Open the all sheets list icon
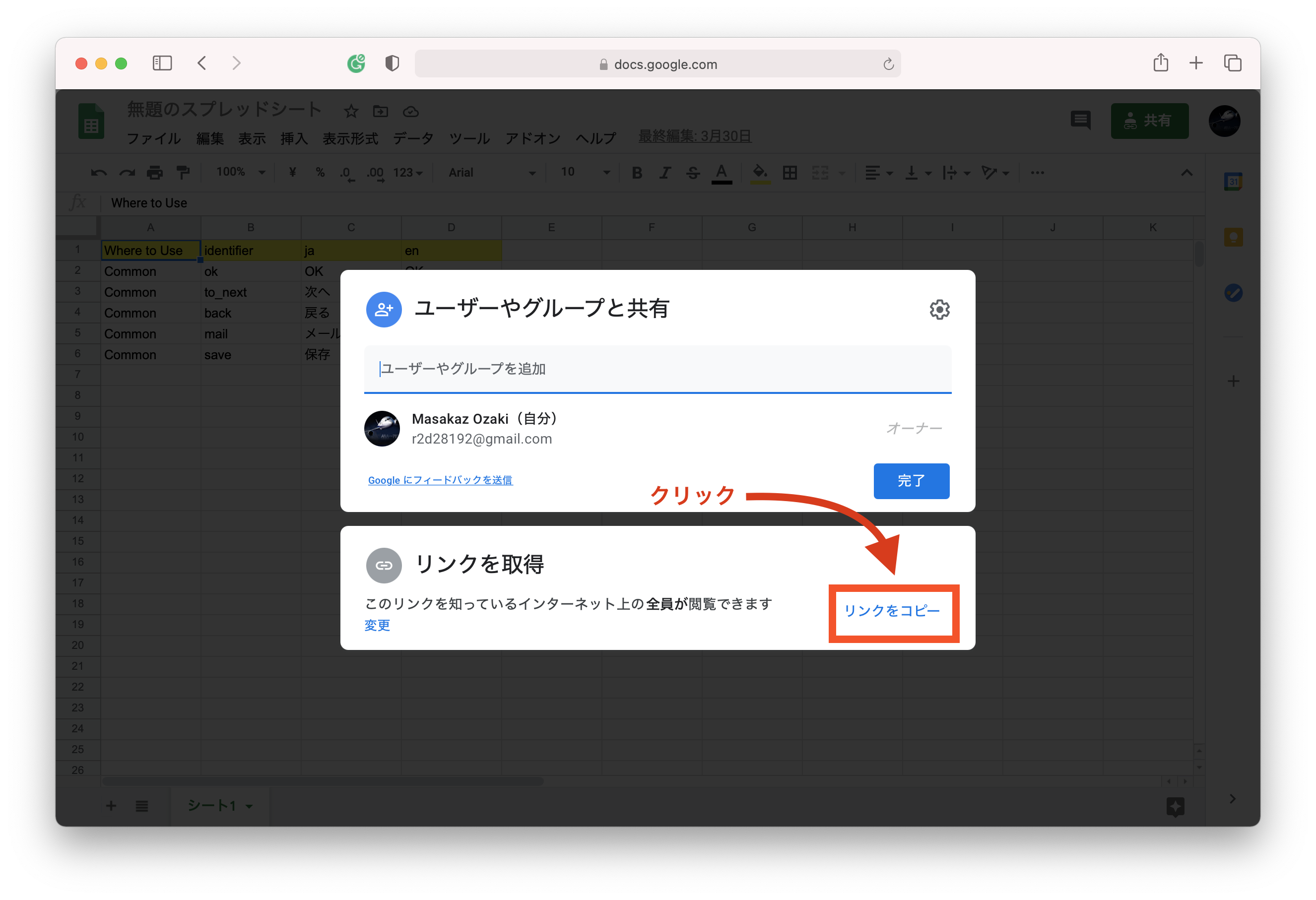This screenshot has height=900, width=1316. [141, 805]
